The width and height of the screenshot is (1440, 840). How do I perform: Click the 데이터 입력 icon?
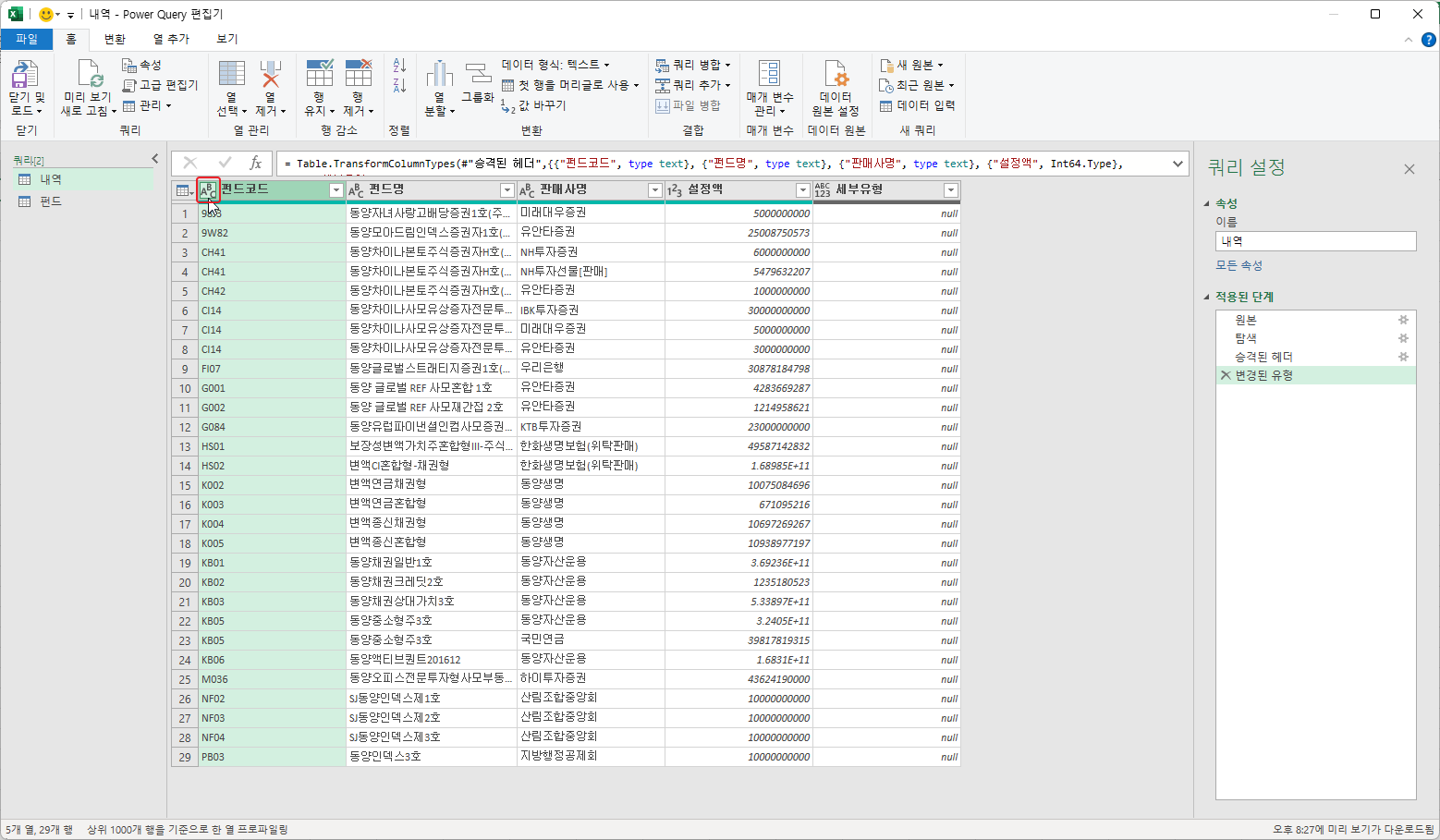(x=885, y=105)
